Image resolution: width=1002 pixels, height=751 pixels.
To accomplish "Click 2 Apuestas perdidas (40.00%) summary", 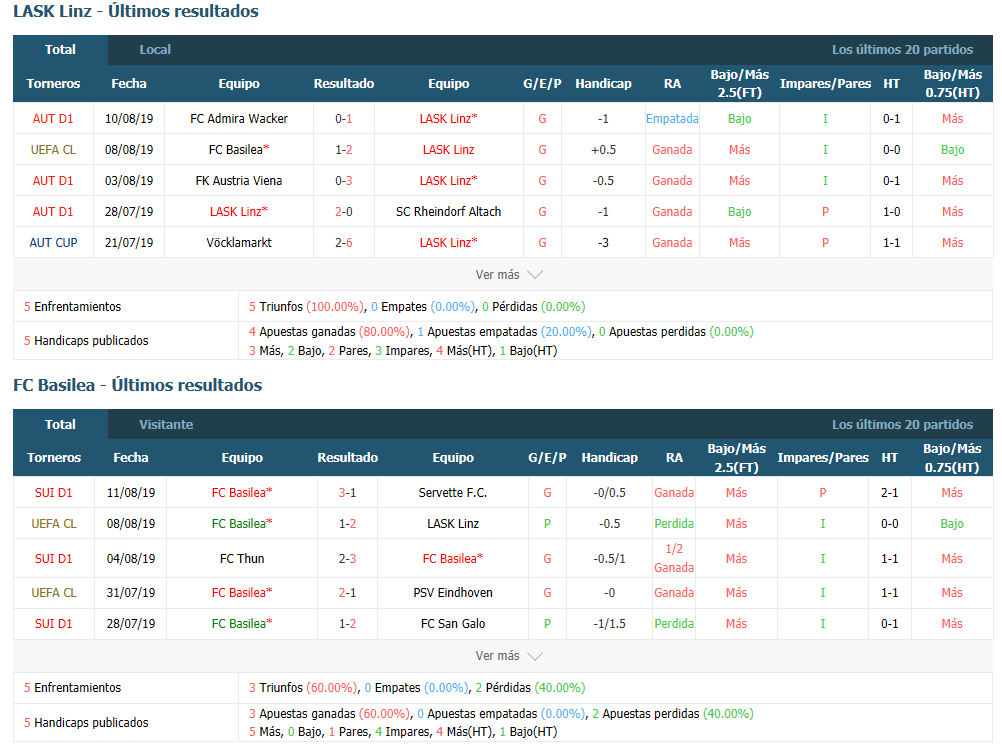I will click(673, 713).
